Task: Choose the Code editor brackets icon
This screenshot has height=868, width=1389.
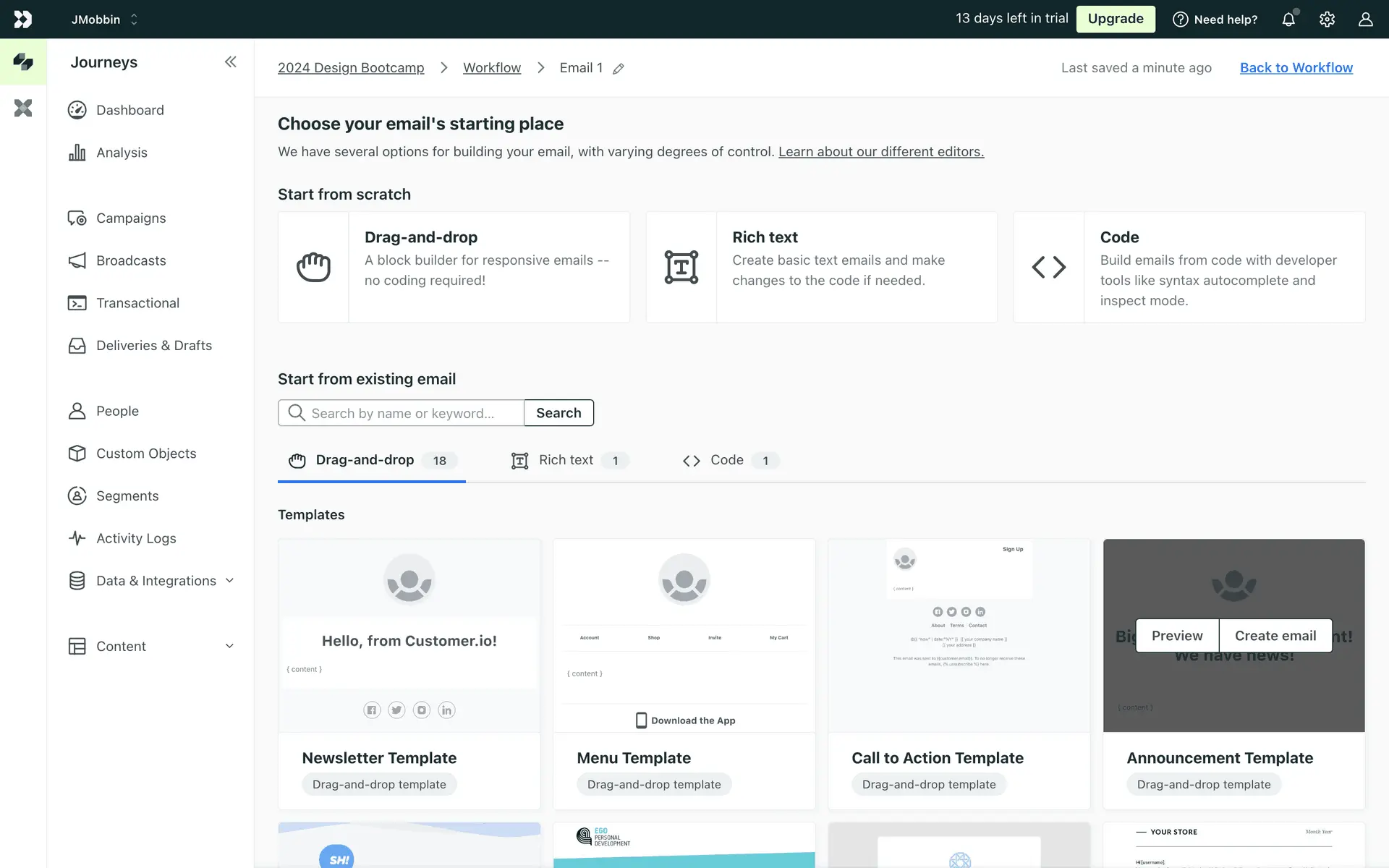Action: (1048, 267)
